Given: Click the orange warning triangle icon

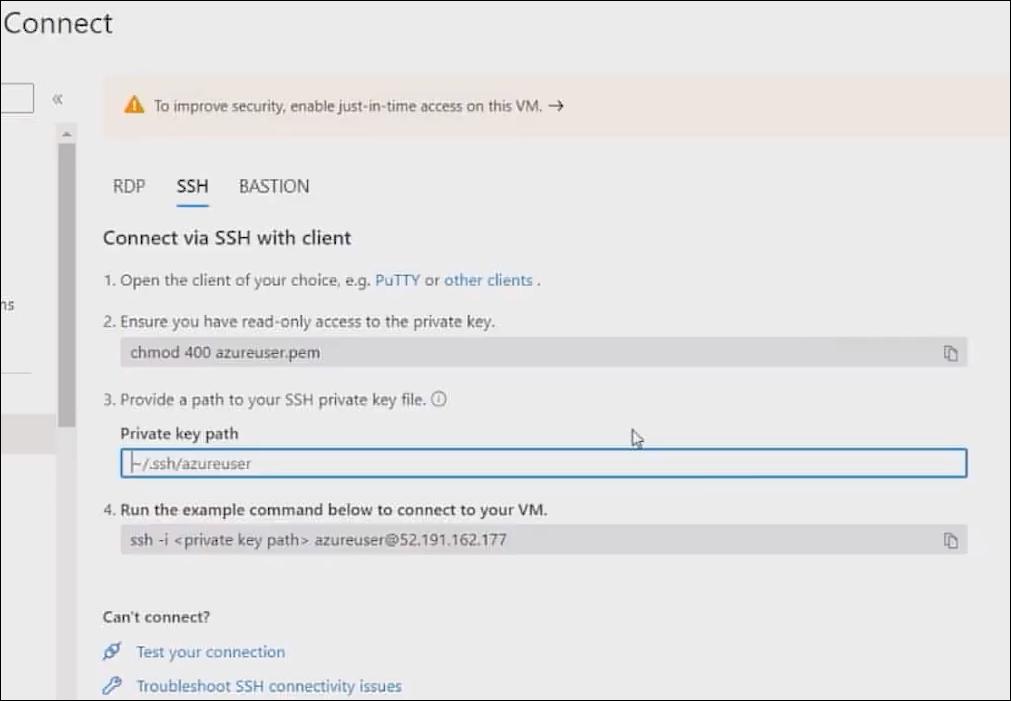Looking at the screenshot, I should coord(134,105).
